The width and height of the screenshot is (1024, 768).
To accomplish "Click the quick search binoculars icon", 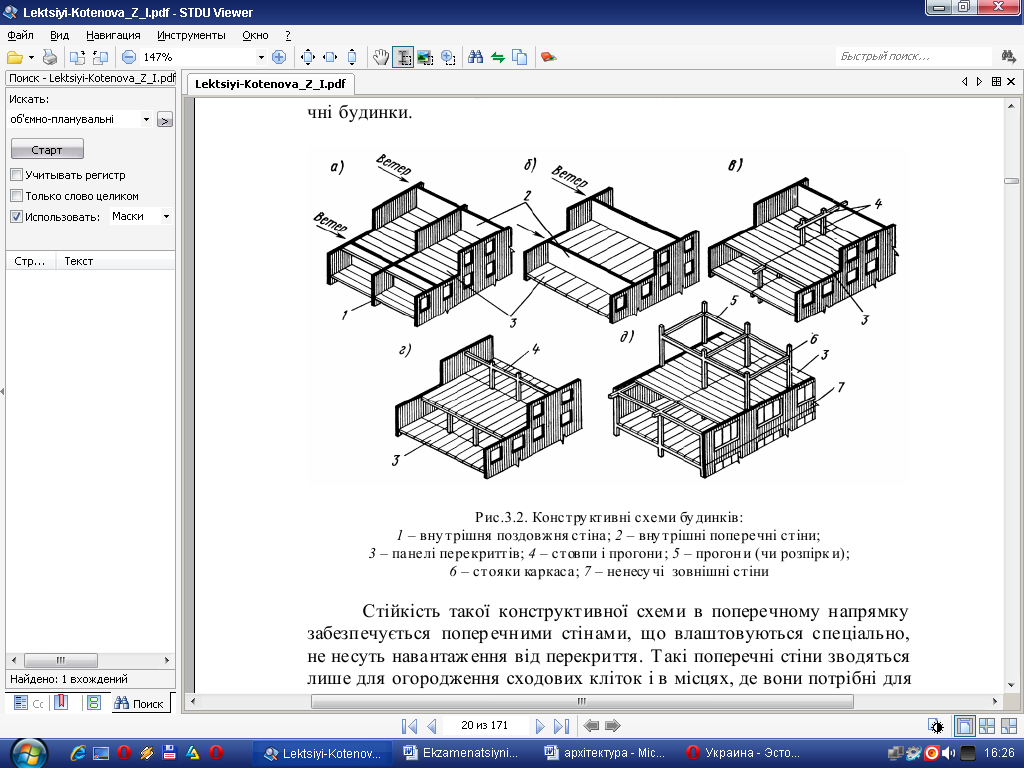I will coord(1008,57).
